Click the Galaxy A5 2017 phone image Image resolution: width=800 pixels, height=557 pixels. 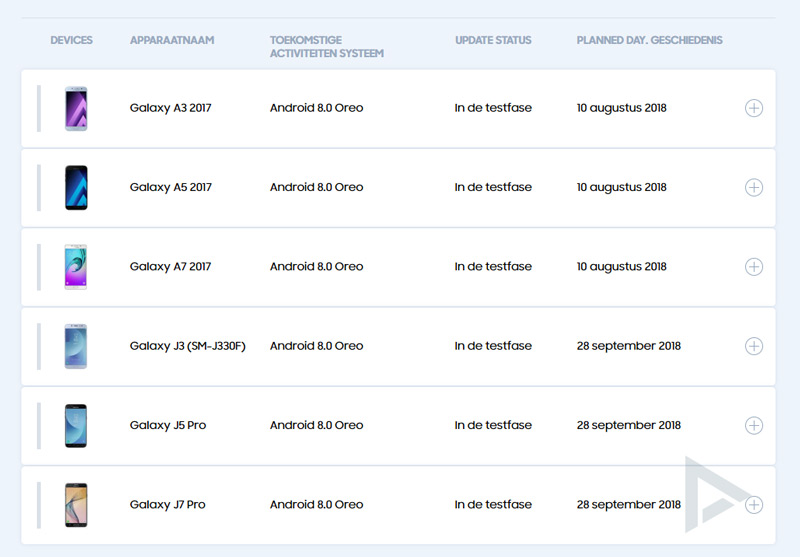(76, 188)
